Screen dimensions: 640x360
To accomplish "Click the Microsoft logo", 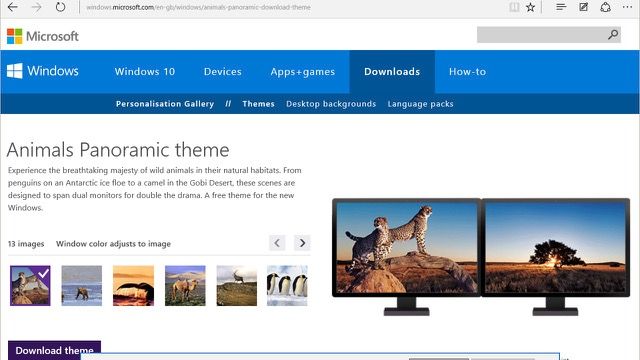I will 43,36.
